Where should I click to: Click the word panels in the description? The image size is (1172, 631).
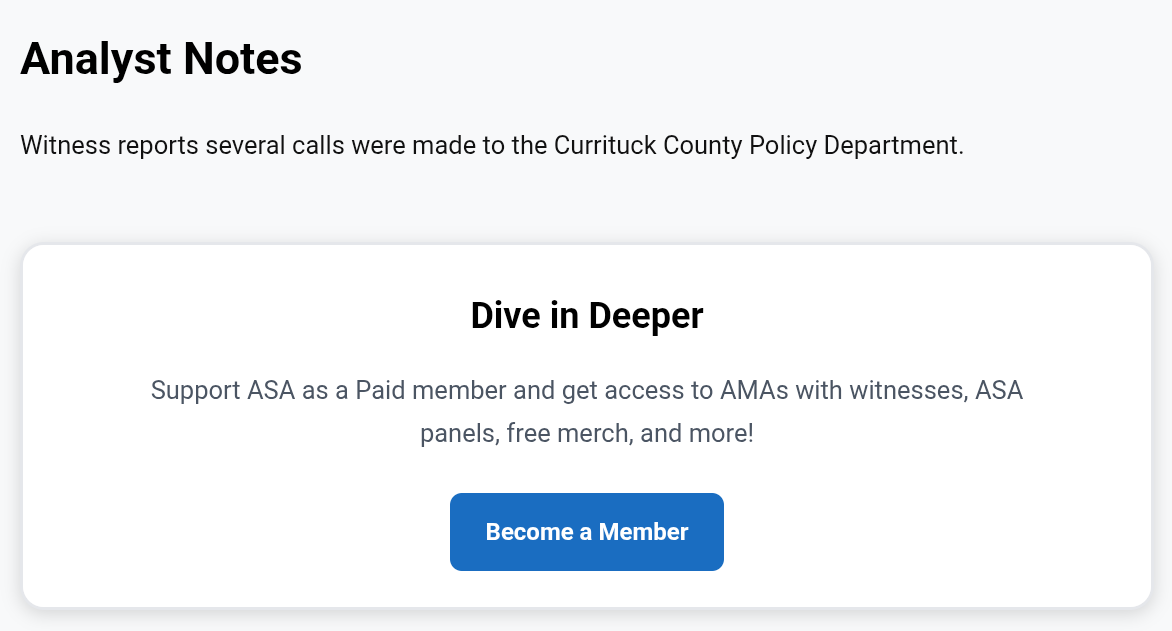click(x=458, y=434)
